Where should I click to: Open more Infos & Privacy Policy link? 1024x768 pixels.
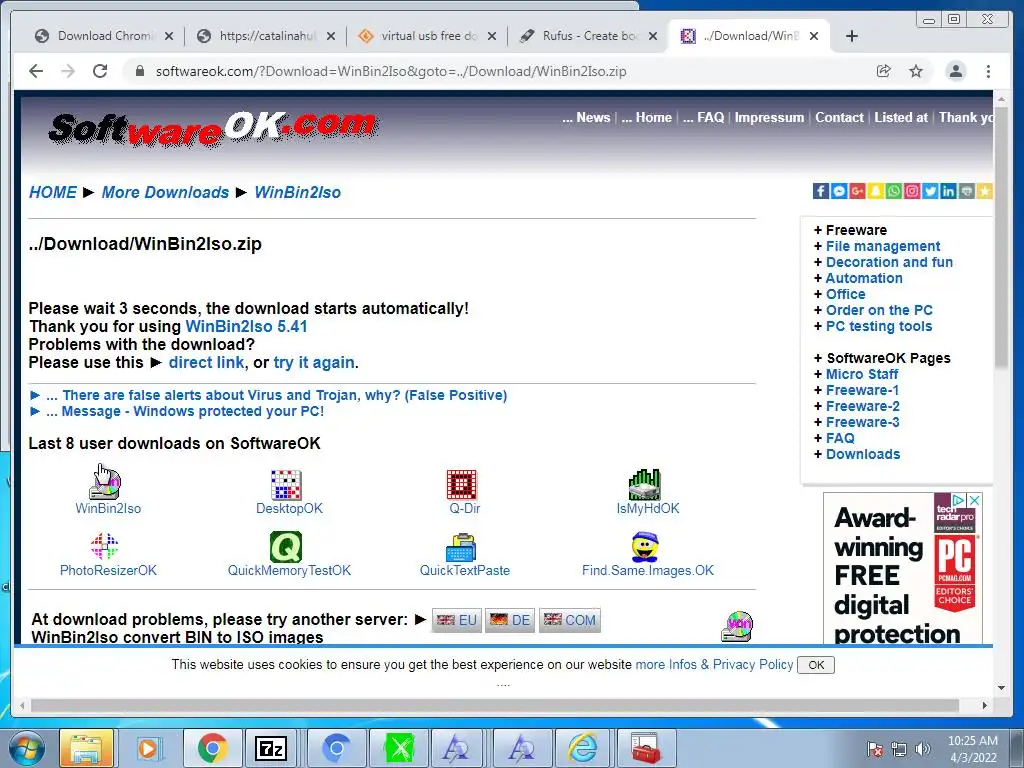[x=714, y=664]
